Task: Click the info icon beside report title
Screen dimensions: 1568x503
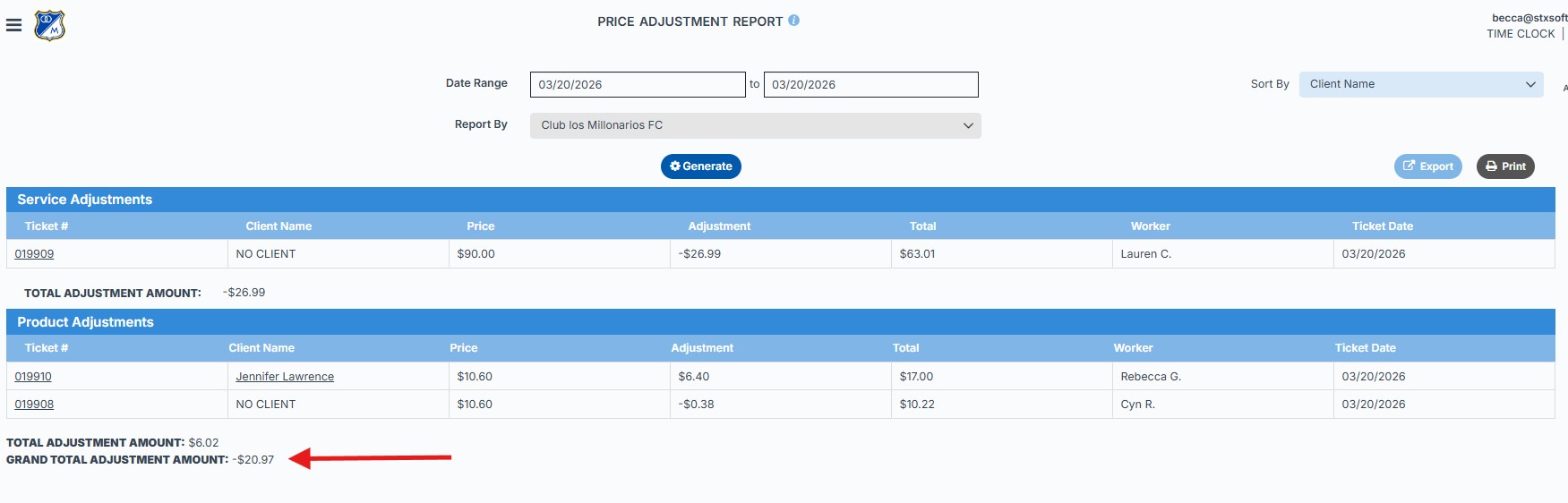Action: (793, 21)
